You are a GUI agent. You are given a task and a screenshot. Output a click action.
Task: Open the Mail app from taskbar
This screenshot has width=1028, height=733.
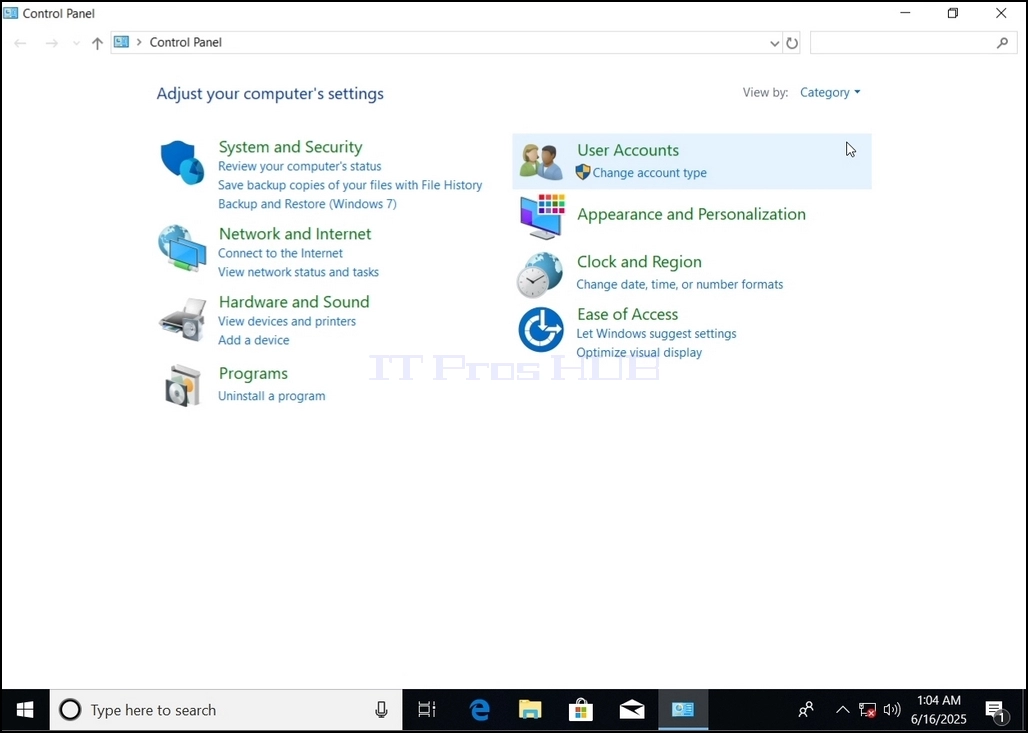[x=632, y=709]
